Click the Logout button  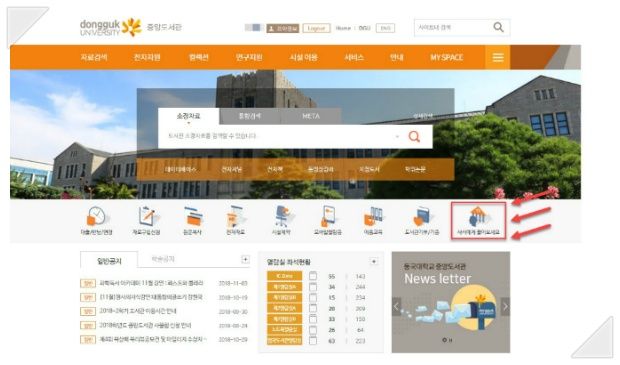316,28
